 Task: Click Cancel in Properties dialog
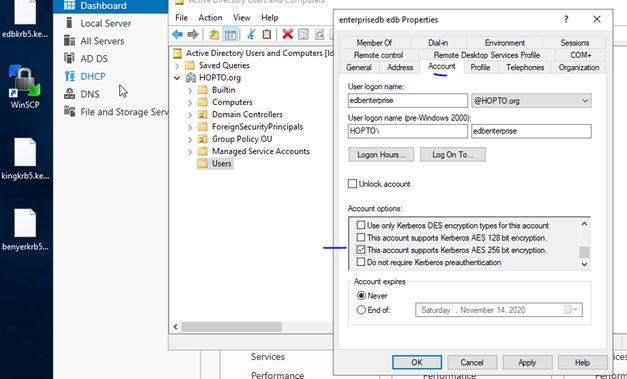click(x=472, y=362)
